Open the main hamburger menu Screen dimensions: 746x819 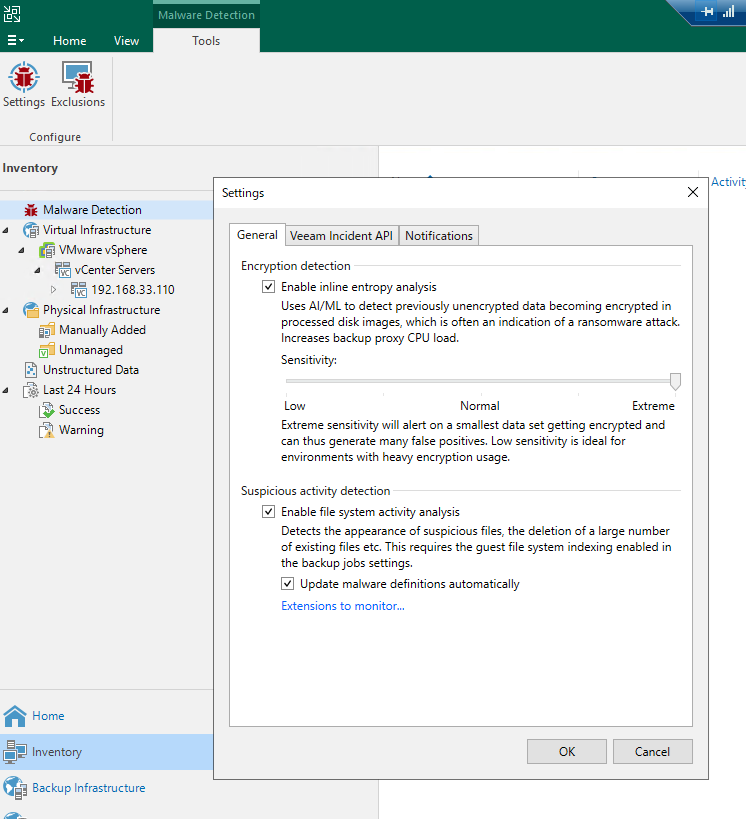coord(15,40)
